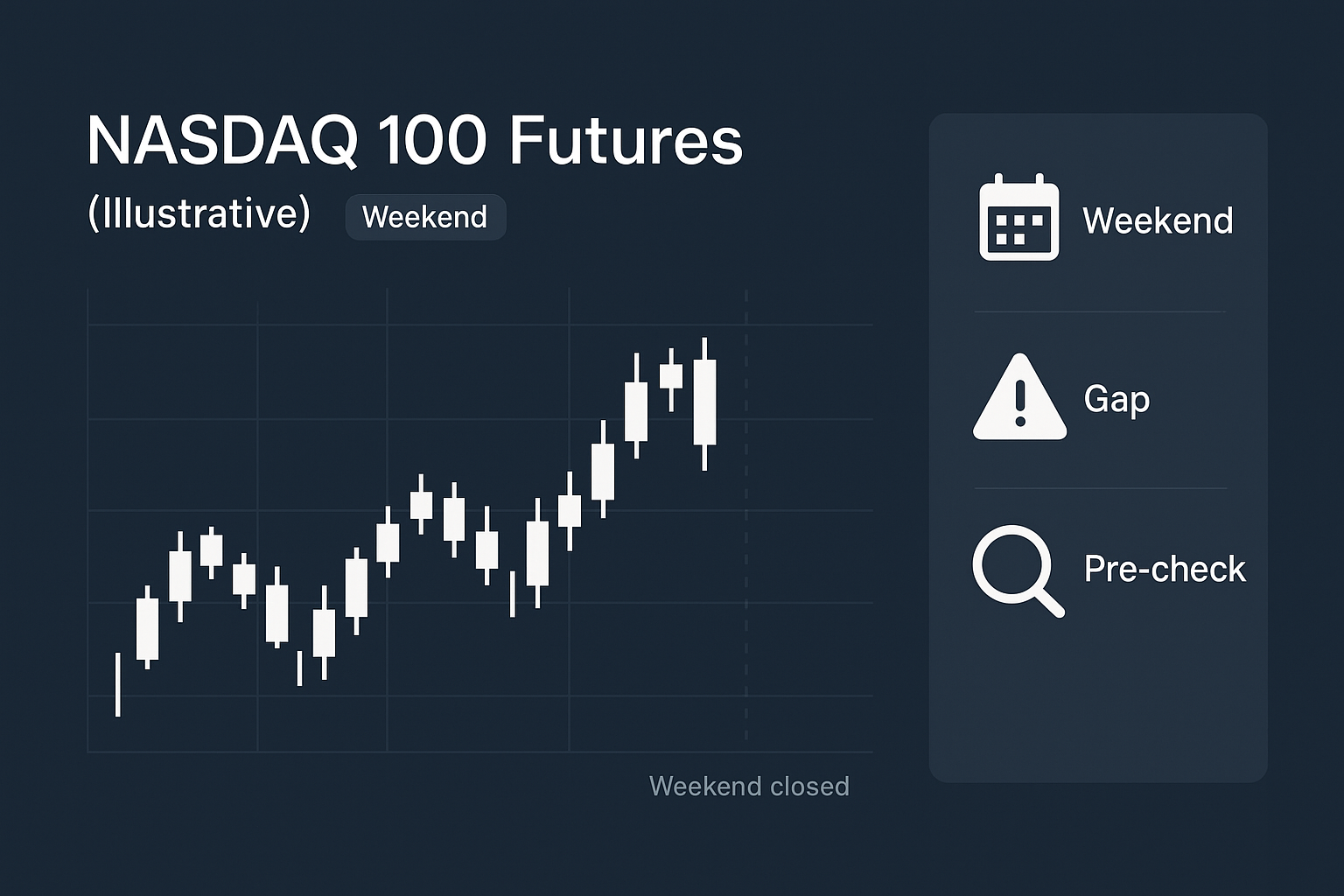Click the NASDAQ 100 Futures title

(415, 140)
